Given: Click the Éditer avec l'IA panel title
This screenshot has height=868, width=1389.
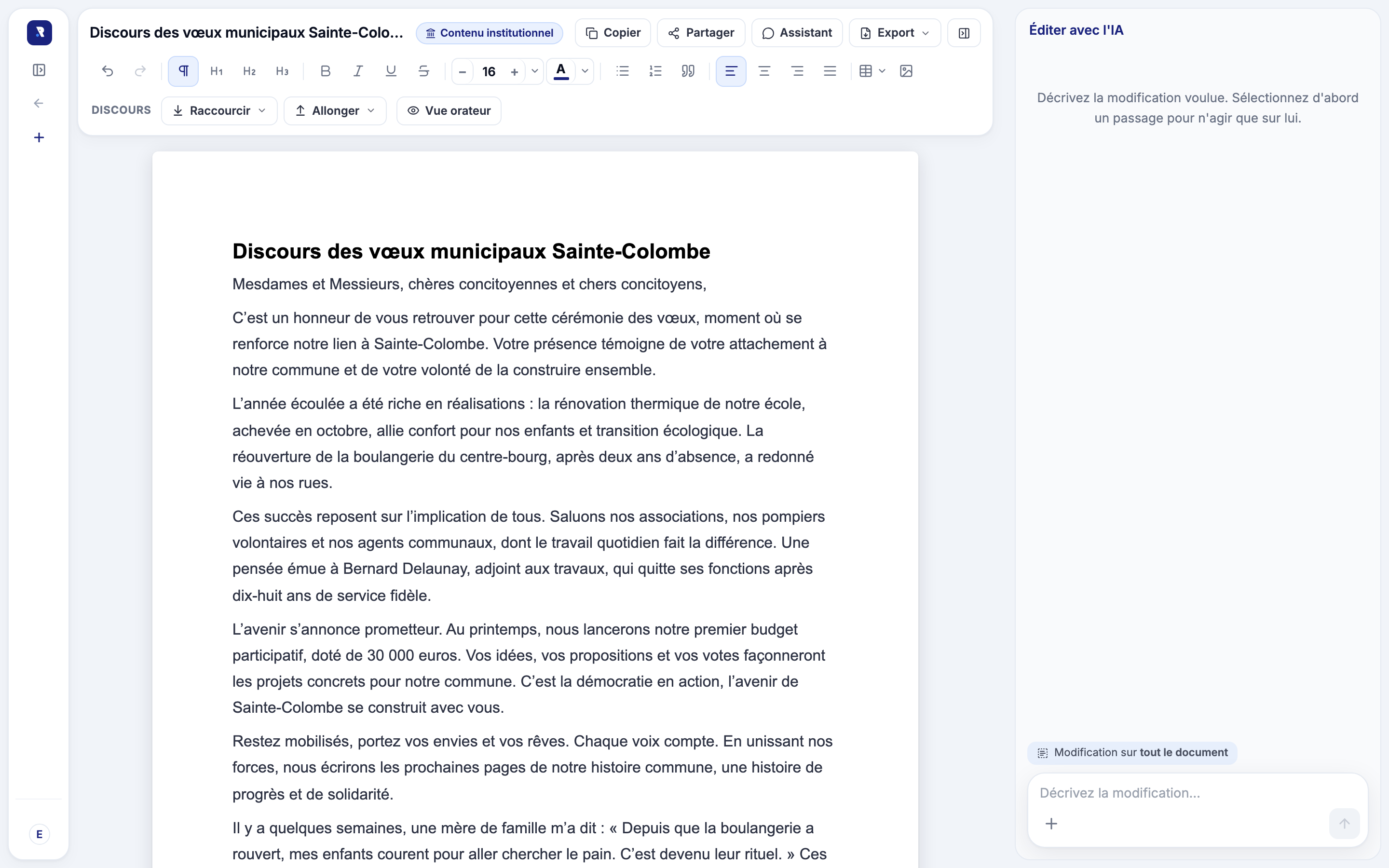Looking at the screenshot, I should click(x=1076, y=30).
